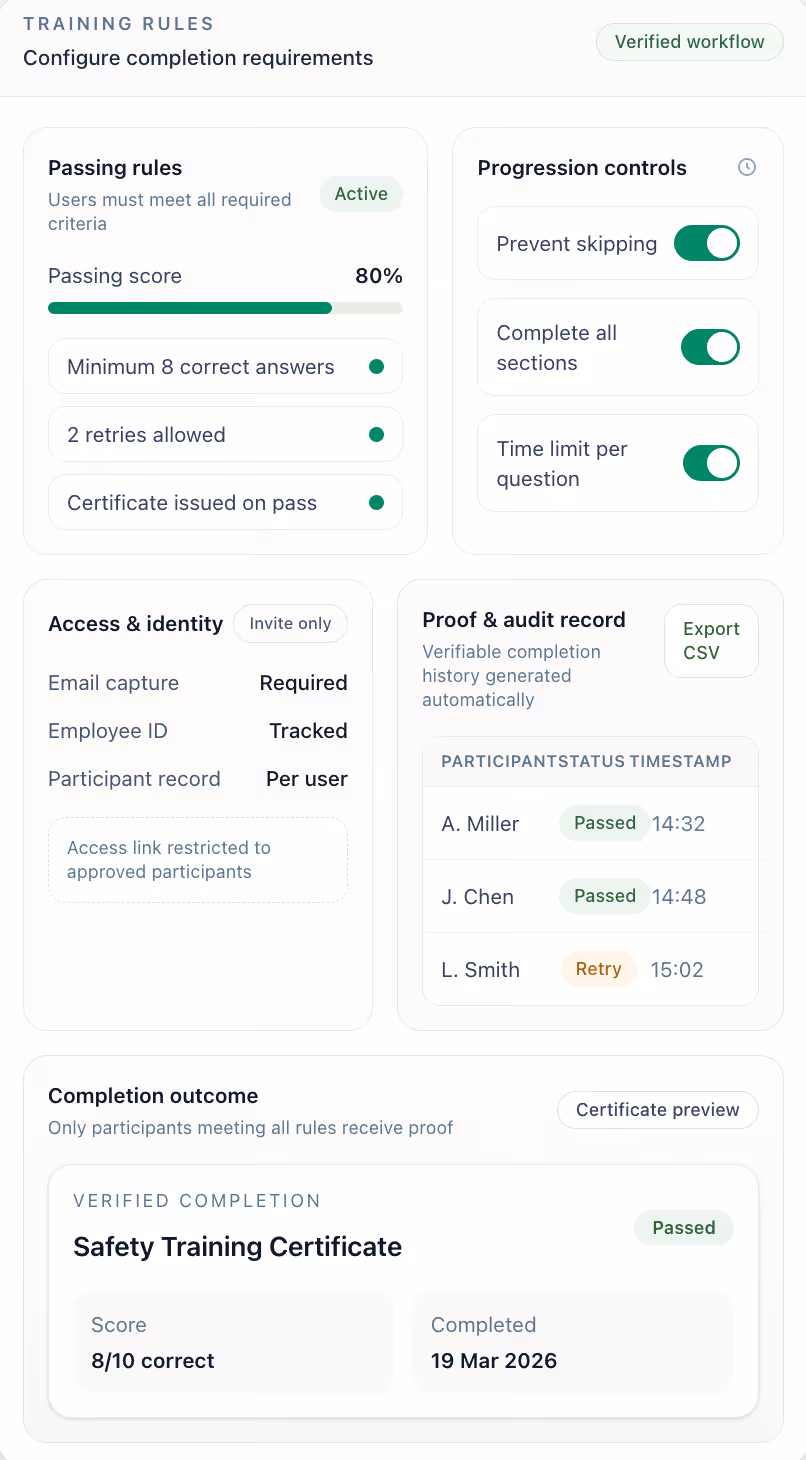Turn off 'Complete all sections'
The width and height of the screenshot is (806, 1460).
[710, 347]
